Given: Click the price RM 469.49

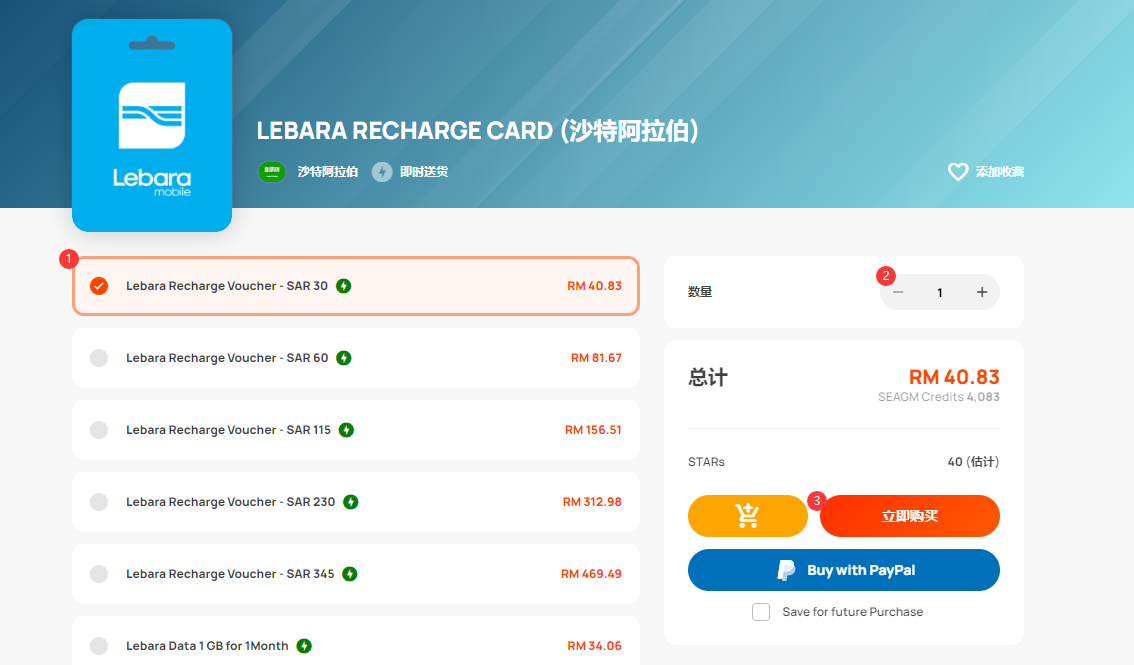Looking at the screenshot, I should coord(591,574).
